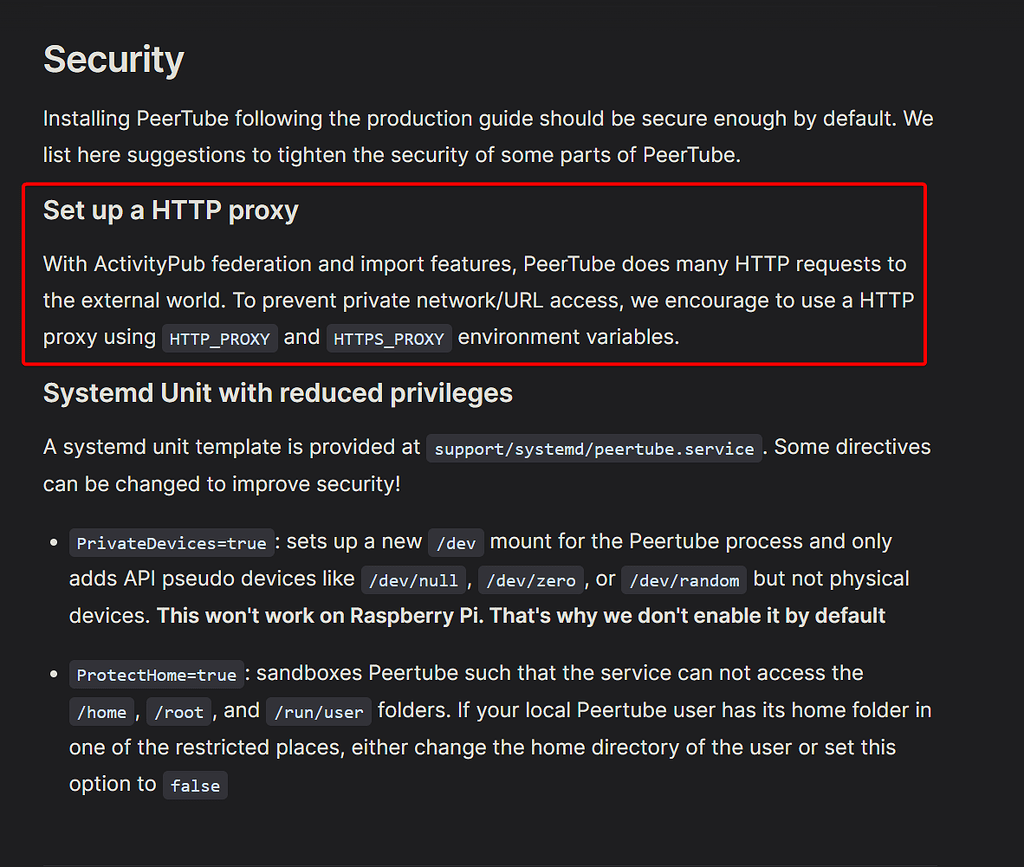
Task: Click the bold Raspberry Pi warning text
Action: click(x=521, y=616)
